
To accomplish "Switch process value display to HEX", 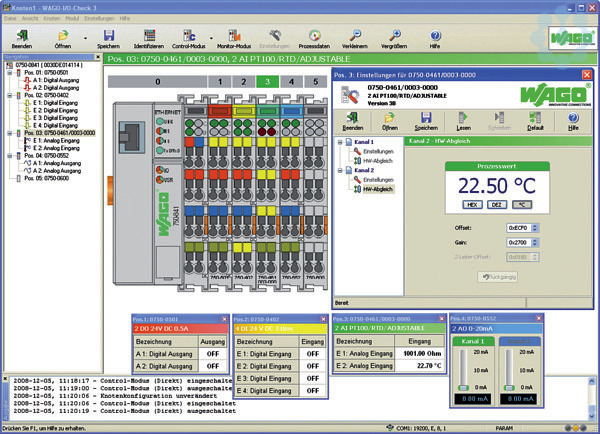I will tap(474, 203).
